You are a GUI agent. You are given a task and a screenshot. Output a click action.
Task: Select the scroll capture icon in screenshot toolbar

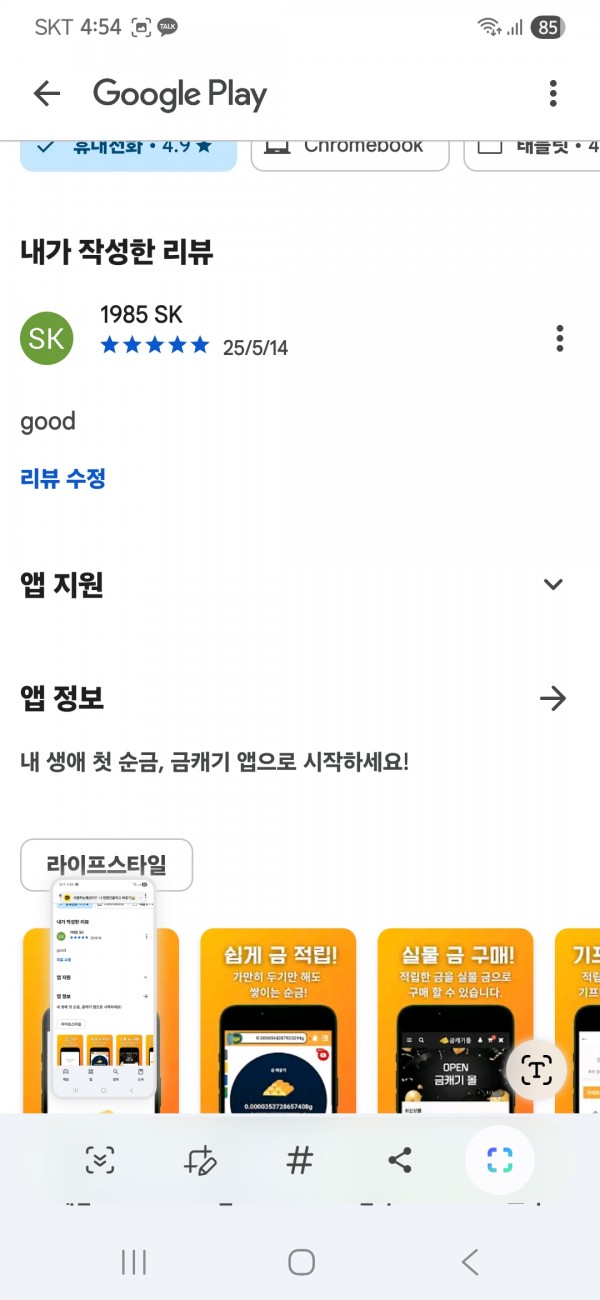(100, 1161)
